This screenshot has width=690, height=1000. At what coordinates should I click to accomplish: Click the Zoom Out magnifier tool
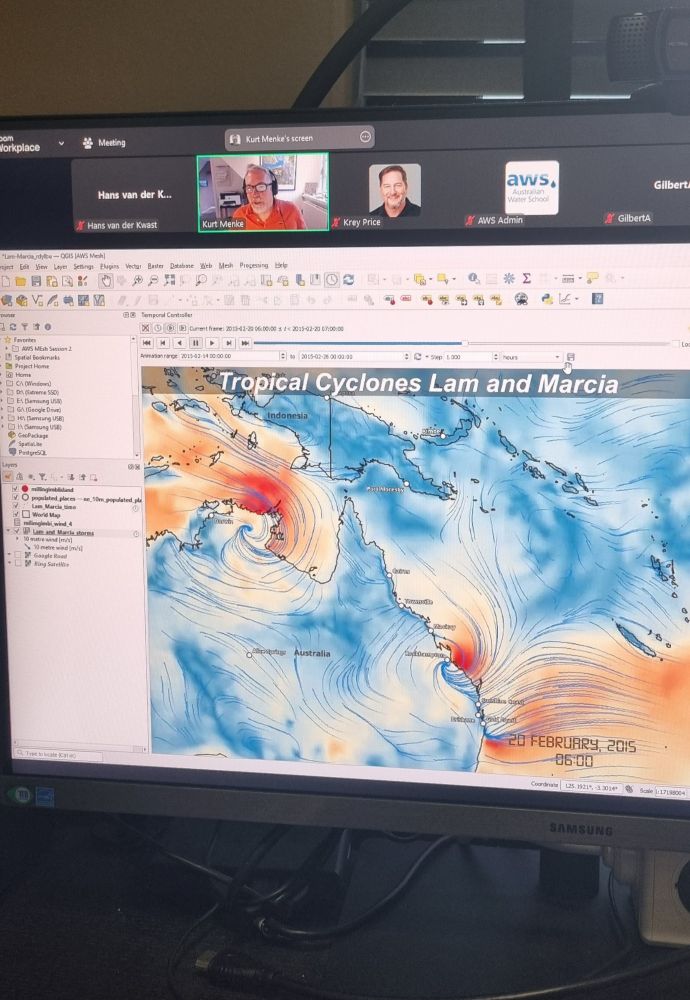click(153, 280)
